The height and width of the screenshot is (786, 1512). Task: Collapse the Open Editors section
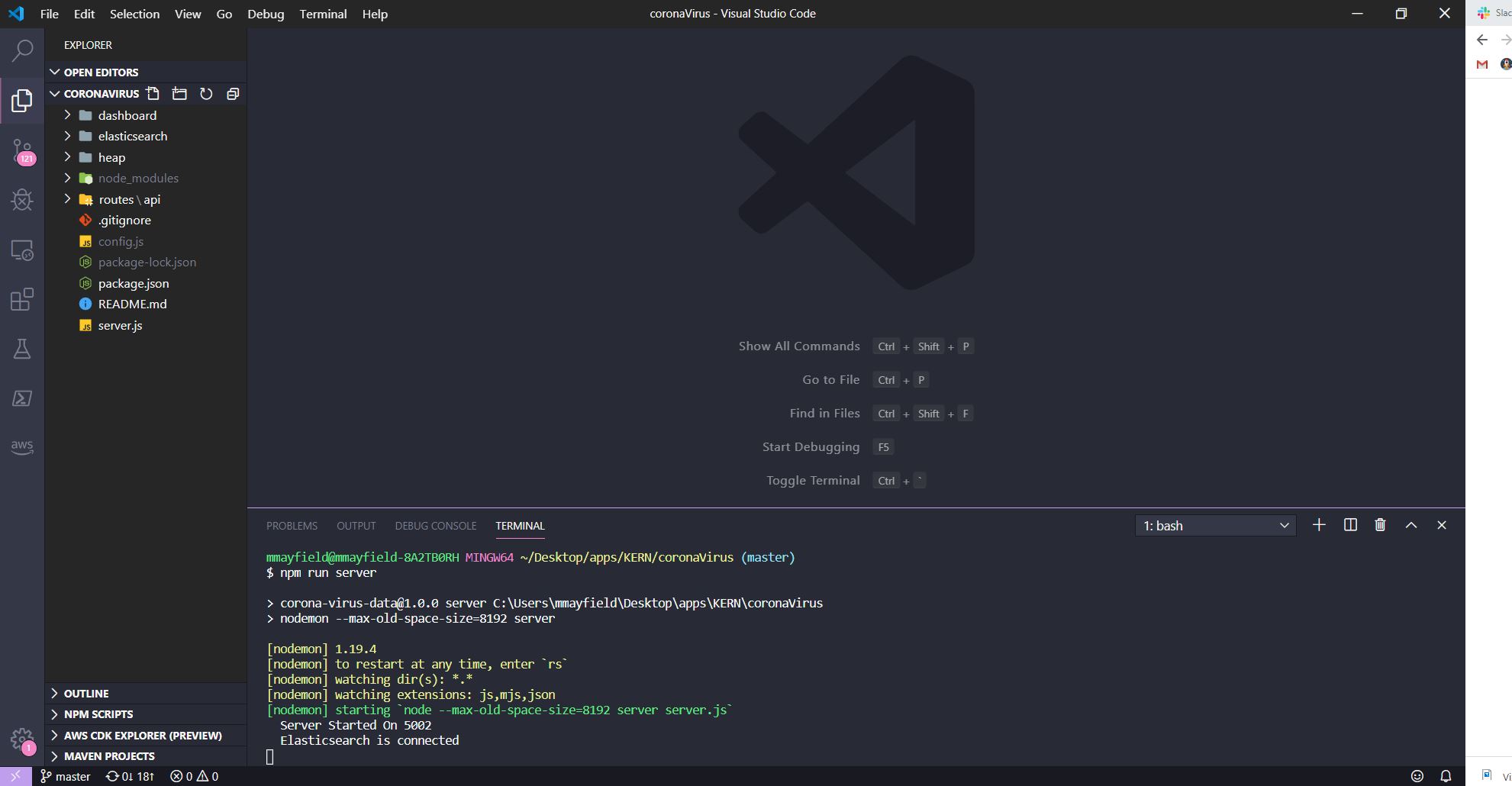coord(146,72)
